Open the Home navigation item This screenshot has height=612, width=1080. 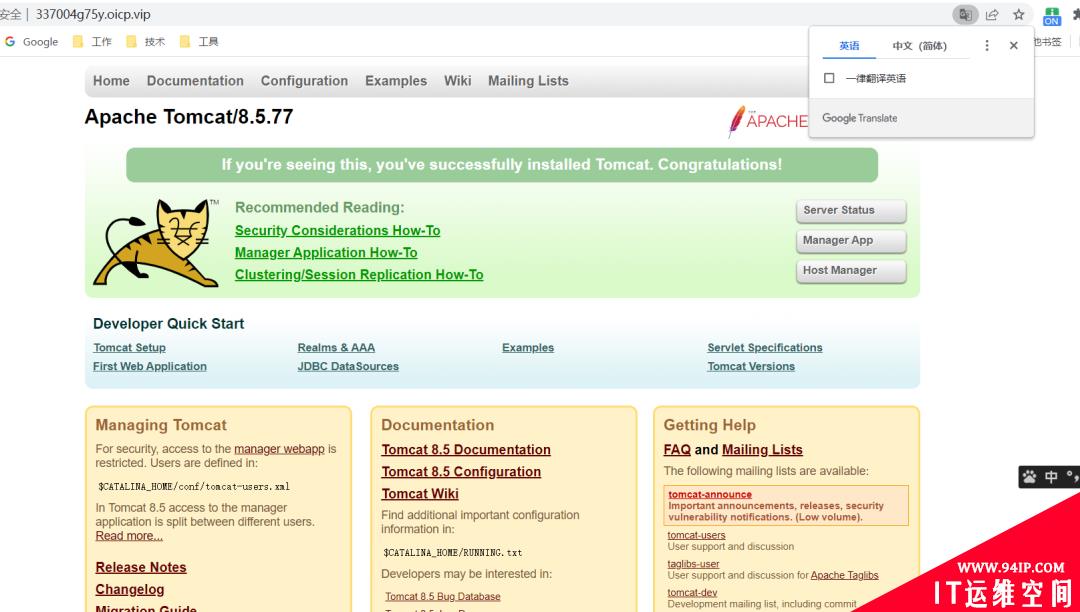pyautogui.click(x=112, y=81)
